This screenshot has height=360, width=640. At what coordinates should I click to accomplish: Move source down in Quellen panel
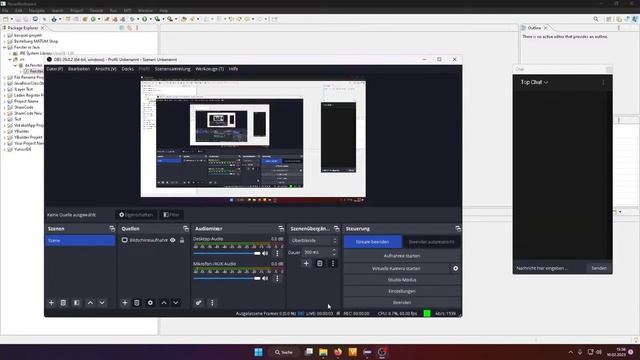[x=176, y=303]
